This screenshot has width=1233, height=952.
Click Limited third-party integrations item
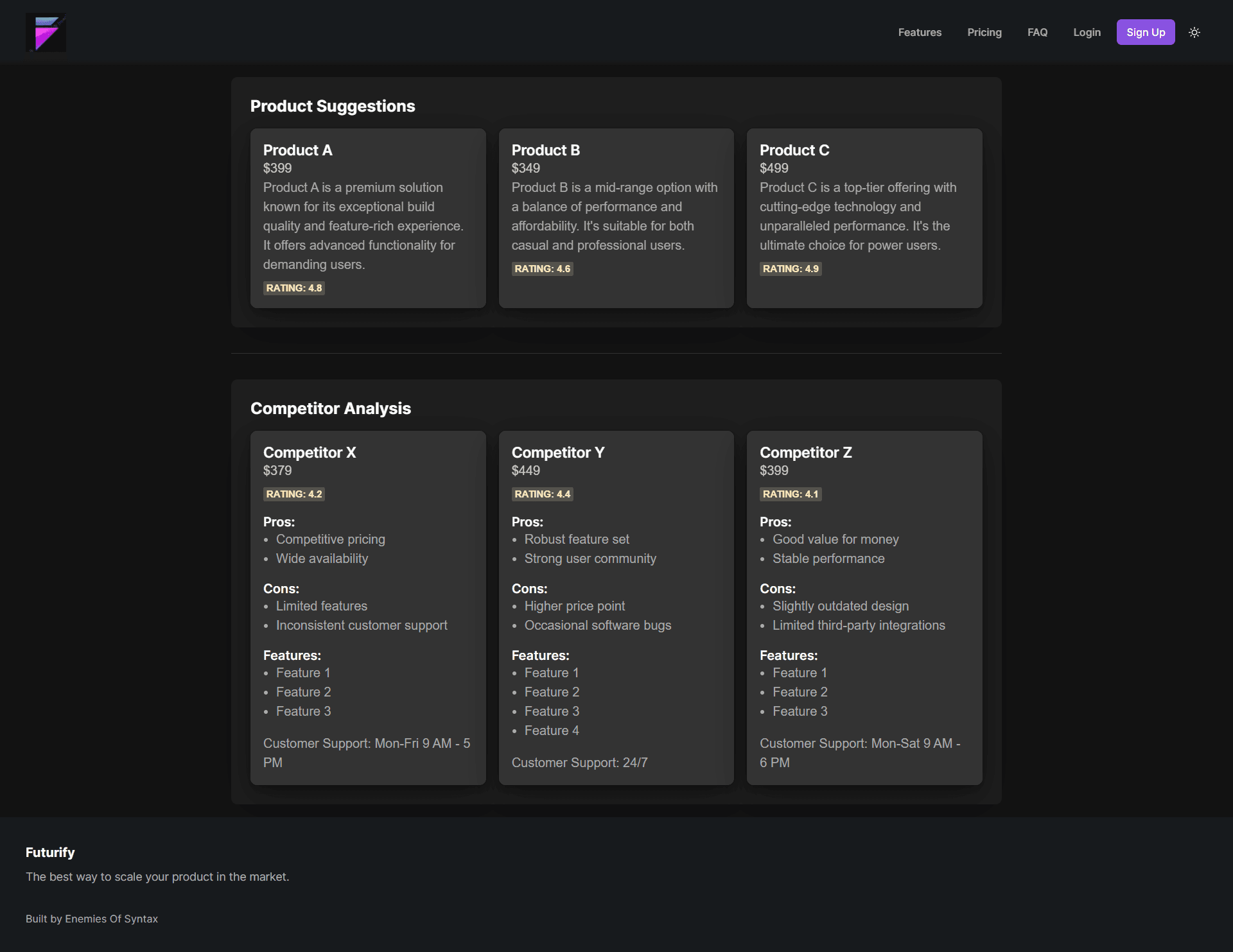859,626
